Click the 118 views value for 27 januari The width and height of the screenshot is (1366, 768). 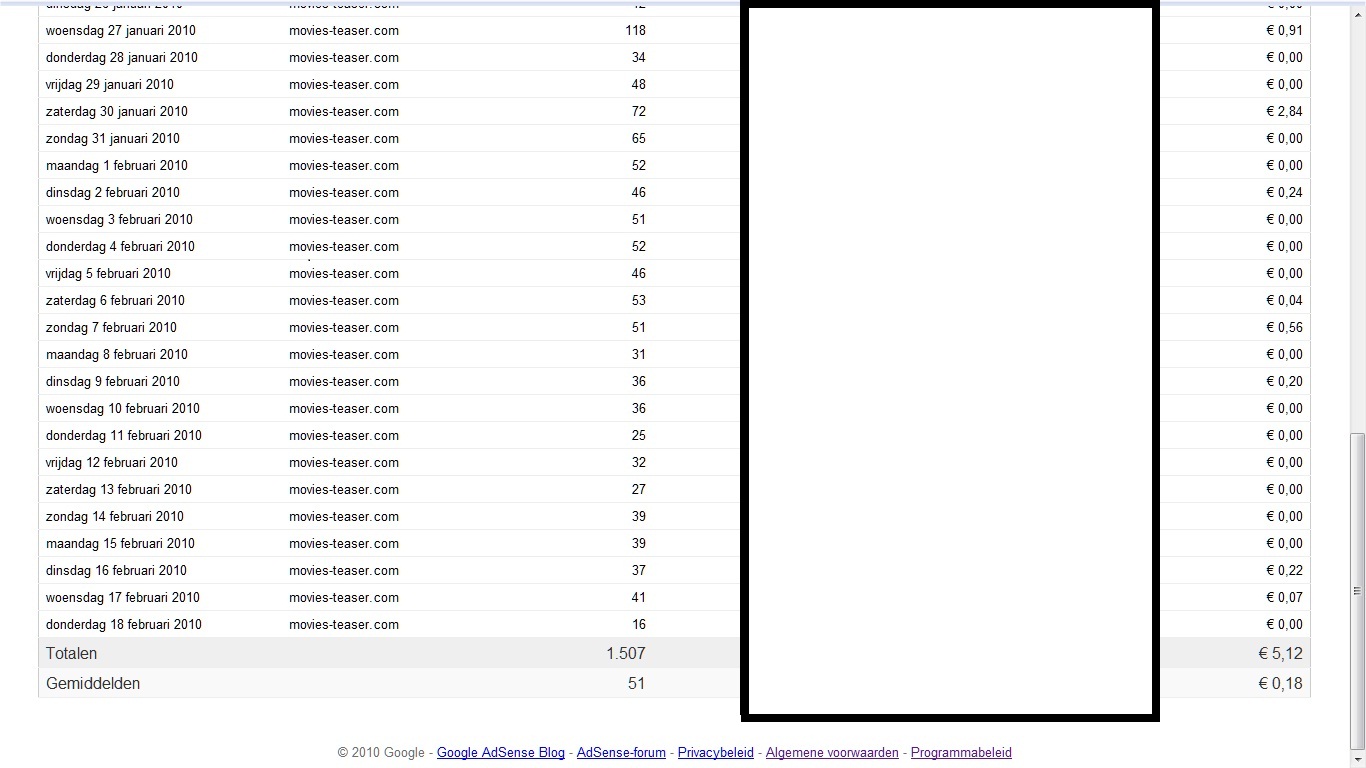[635, 30]
